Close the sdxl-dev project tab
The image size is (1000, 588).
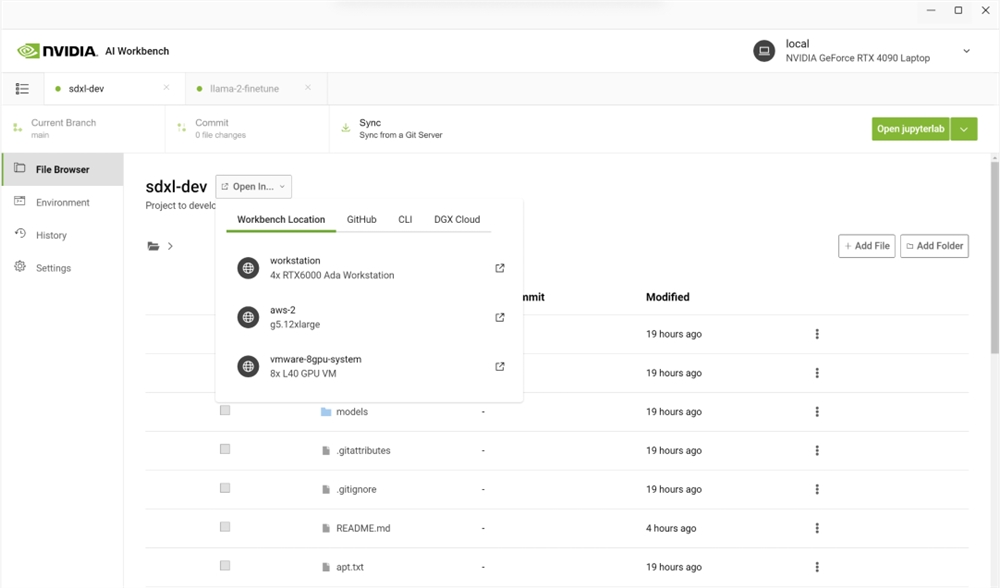(x=166, y=87)
